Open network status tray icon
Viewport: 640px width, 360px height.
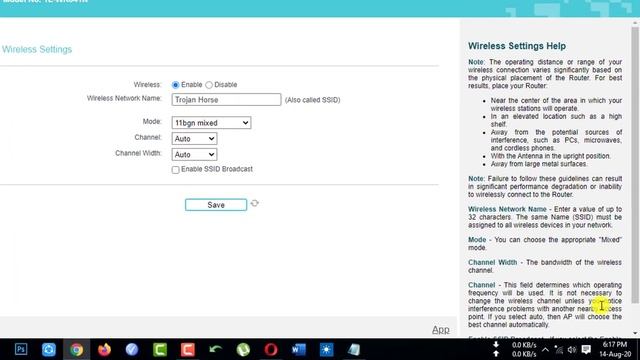pyautogui.click(x=559, y=350)
